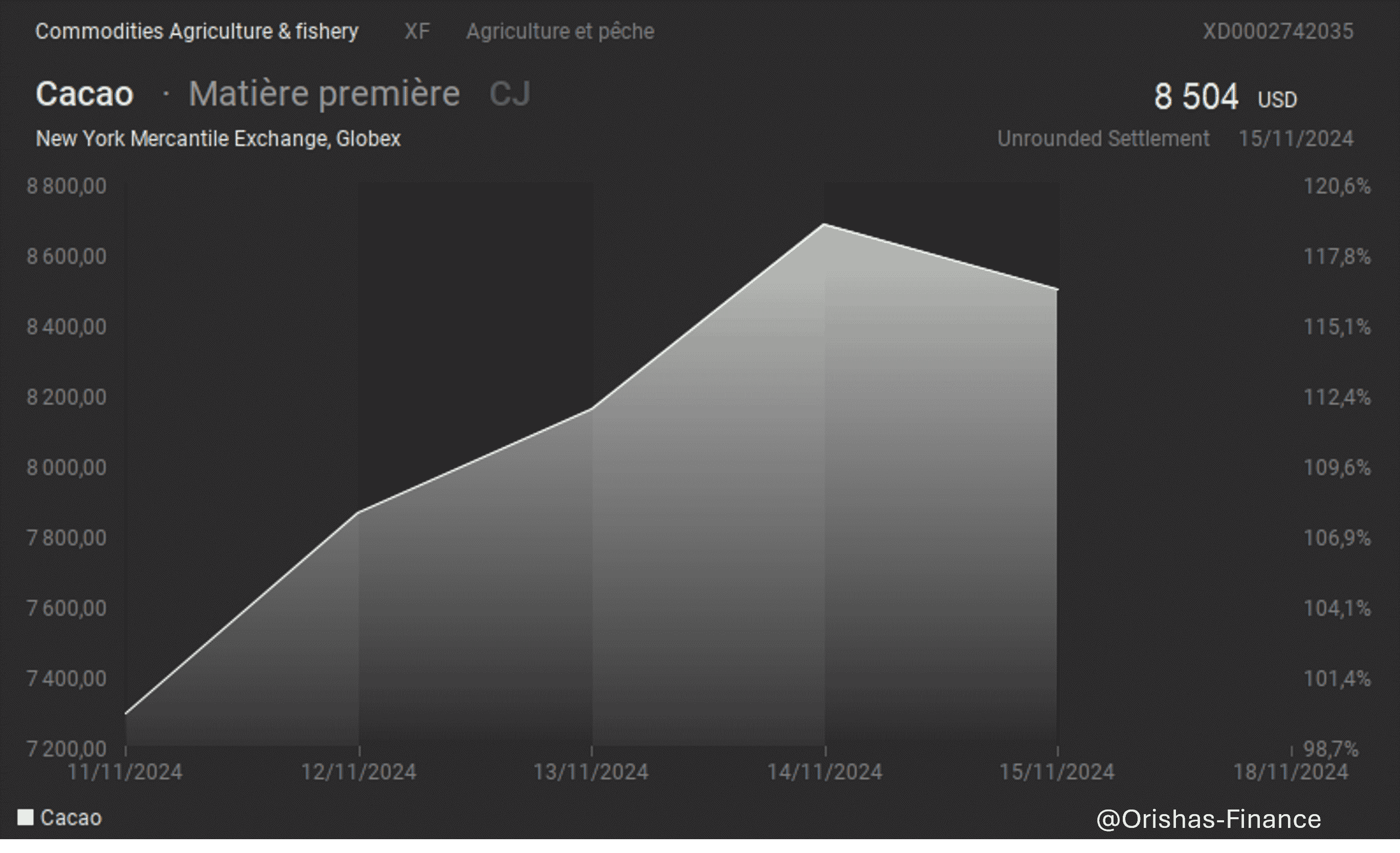Click the 7 600,00 y-axis label
The height and width of the screenshot is (853, 1400).
coord(66,608)
